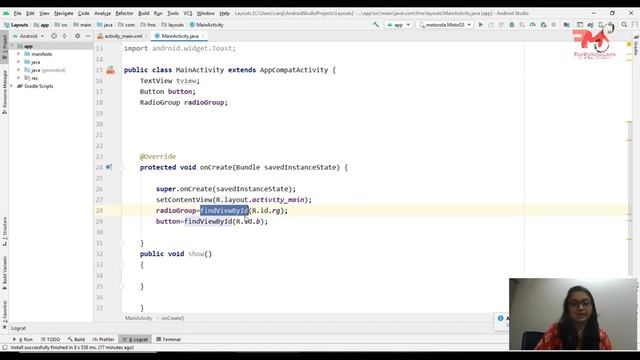Open the Profiler tool window
Screen dimensions: 640x360
pyautogui.click(x=103, y=339)
